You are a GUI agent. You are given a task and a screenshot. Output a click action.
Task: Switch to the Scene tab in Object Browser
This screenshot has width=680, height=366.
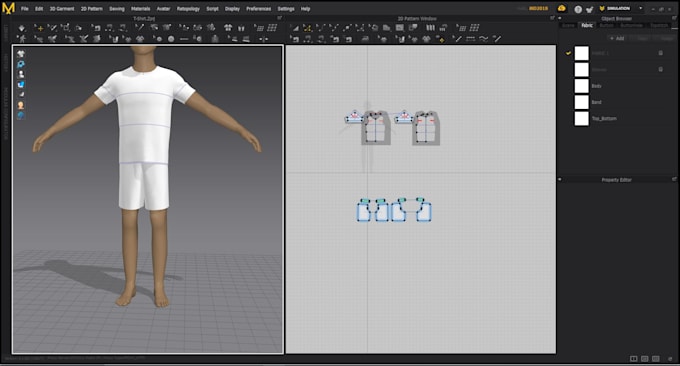[x=568, y=26]
